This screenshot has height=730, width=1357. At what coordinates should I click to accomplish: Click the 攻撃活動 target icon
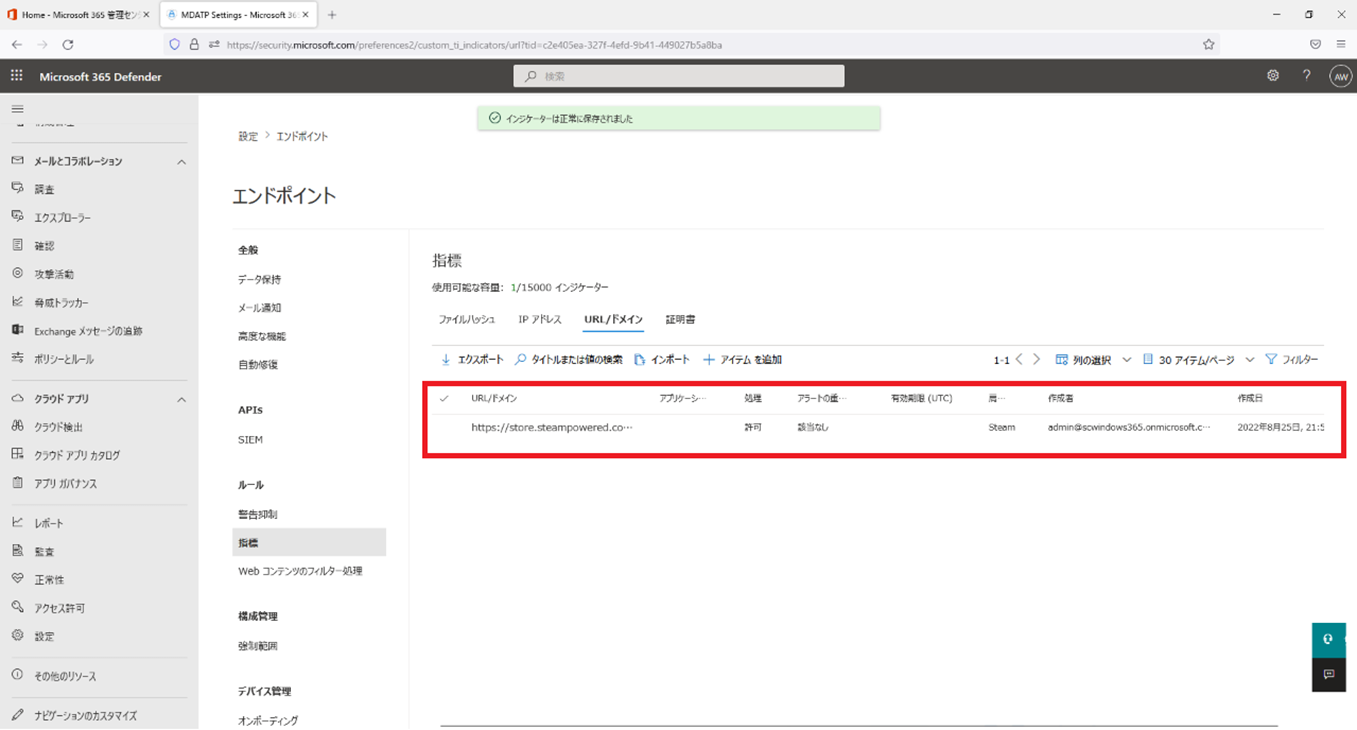click(x=17, y=273)
